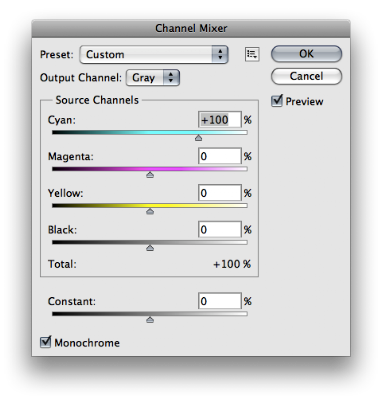Toggle the Preview checkbox

click(277, 101)
